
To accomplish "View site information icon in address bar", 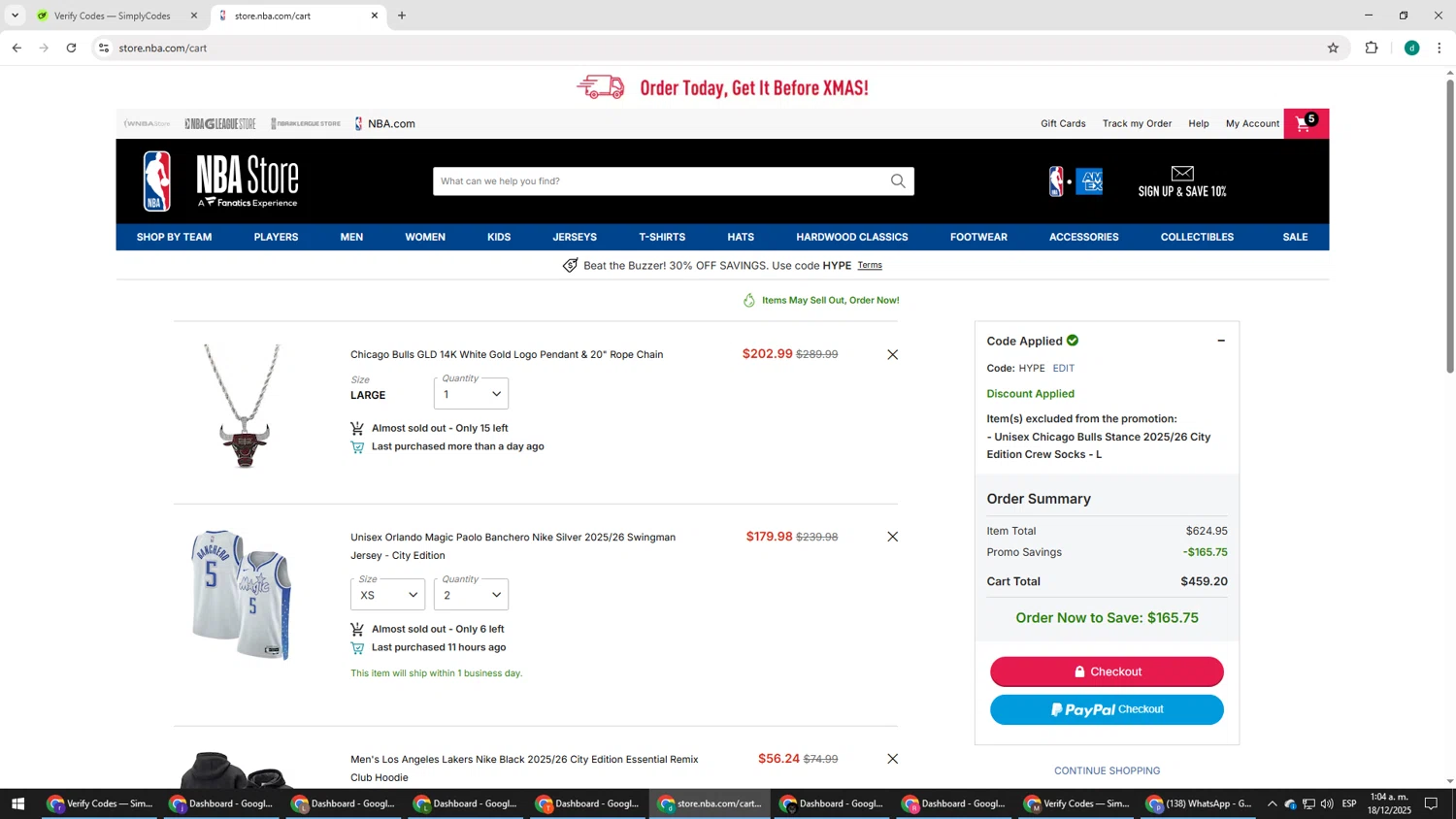I will click(104, 48).
